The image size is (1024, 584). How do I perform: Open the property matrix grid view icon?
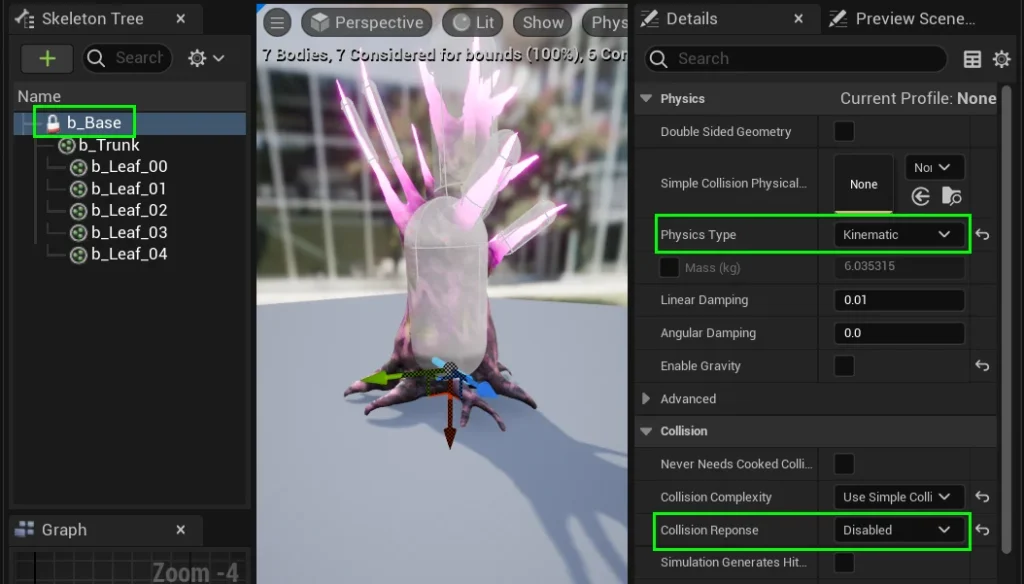tap(972, 60)
